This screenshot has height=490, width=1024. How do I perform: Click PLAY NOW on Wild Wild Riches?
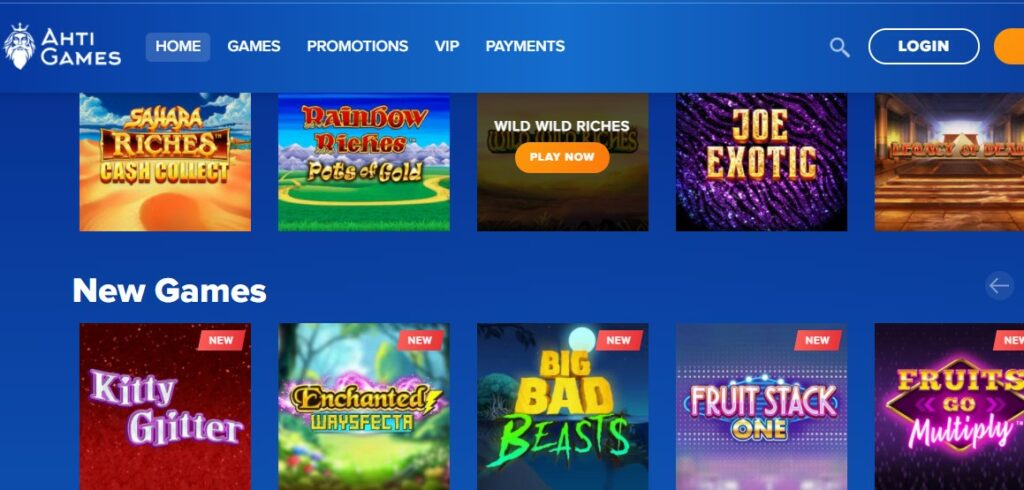562,157
